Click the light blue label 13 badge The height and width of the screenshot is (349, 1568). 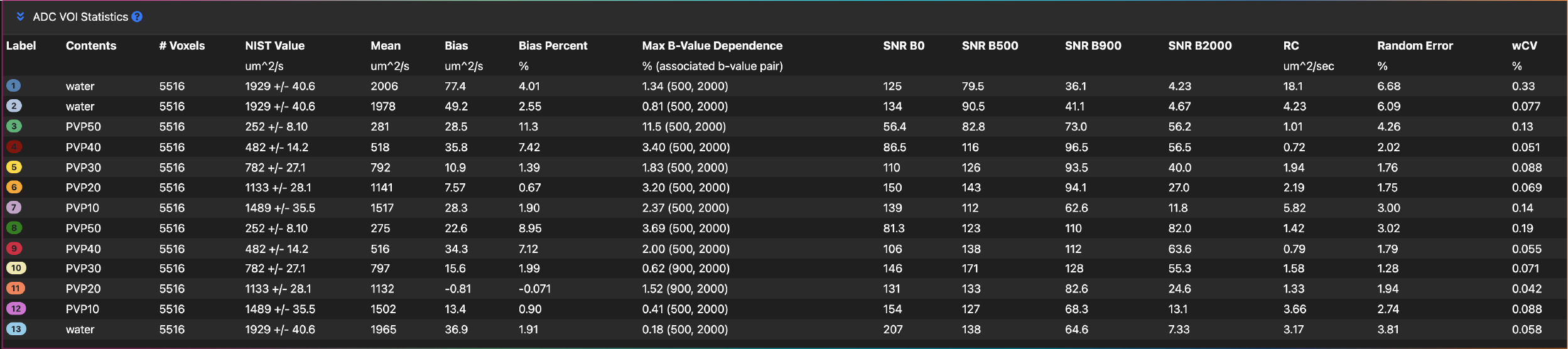16,329
